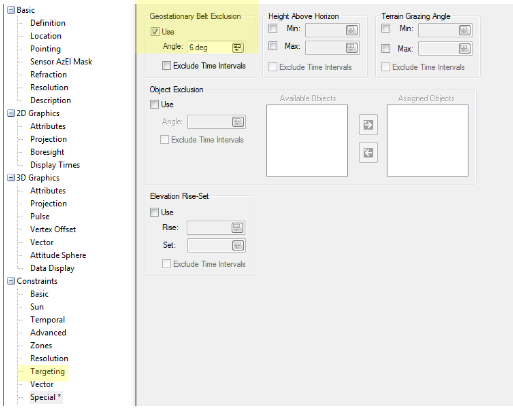
Task: Collapse the Constraints tree node
Action: pyautogui.click(x=11, y=281)
